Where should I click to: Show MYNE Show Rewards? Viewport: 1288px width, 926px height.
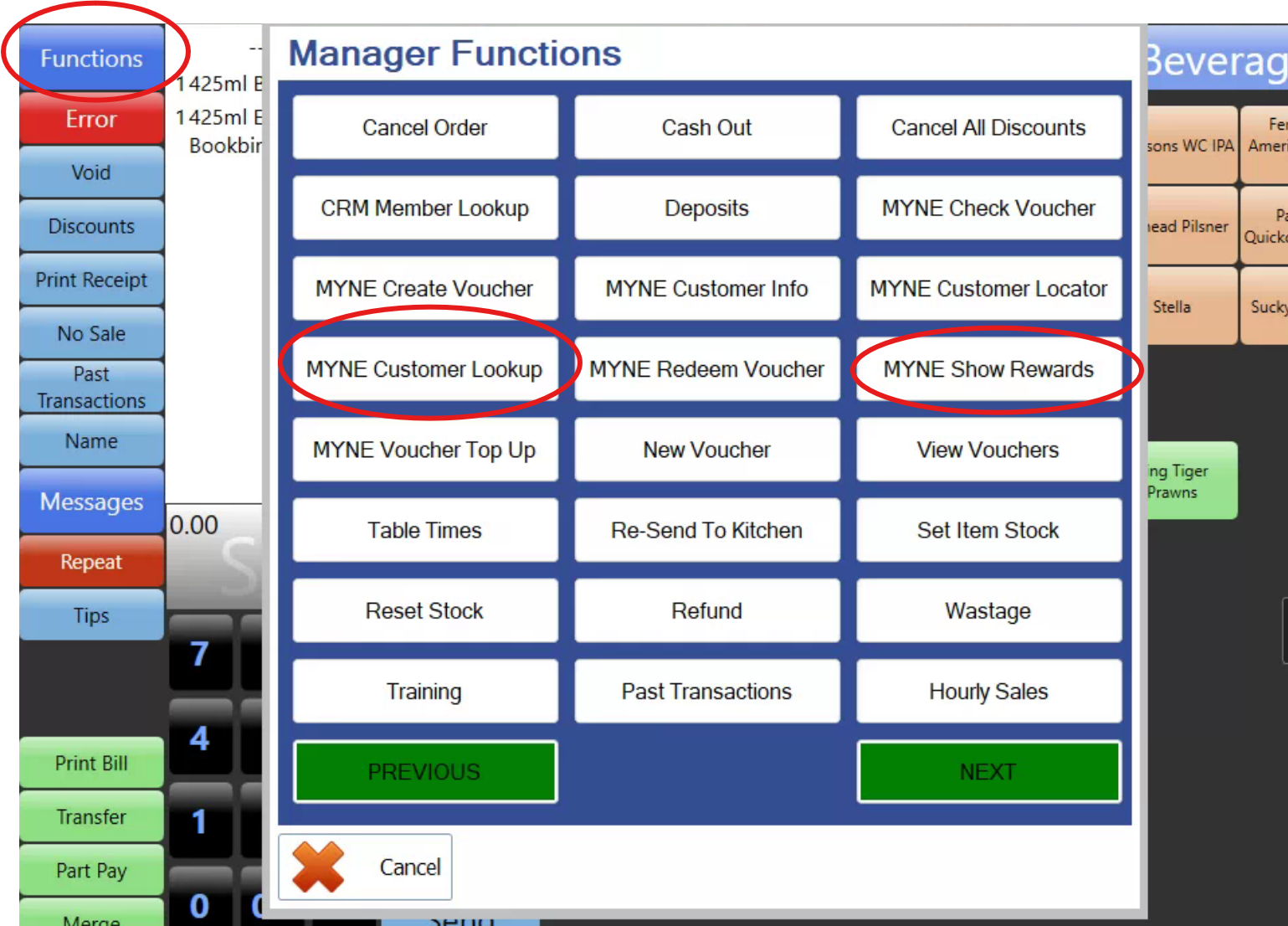(988, 369)
